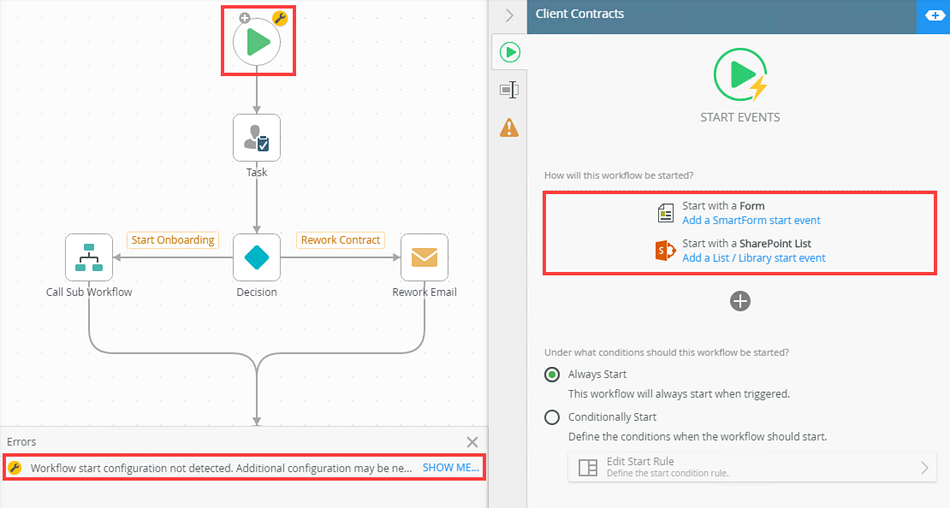Open Edit Start Rule row

point(752,467)
